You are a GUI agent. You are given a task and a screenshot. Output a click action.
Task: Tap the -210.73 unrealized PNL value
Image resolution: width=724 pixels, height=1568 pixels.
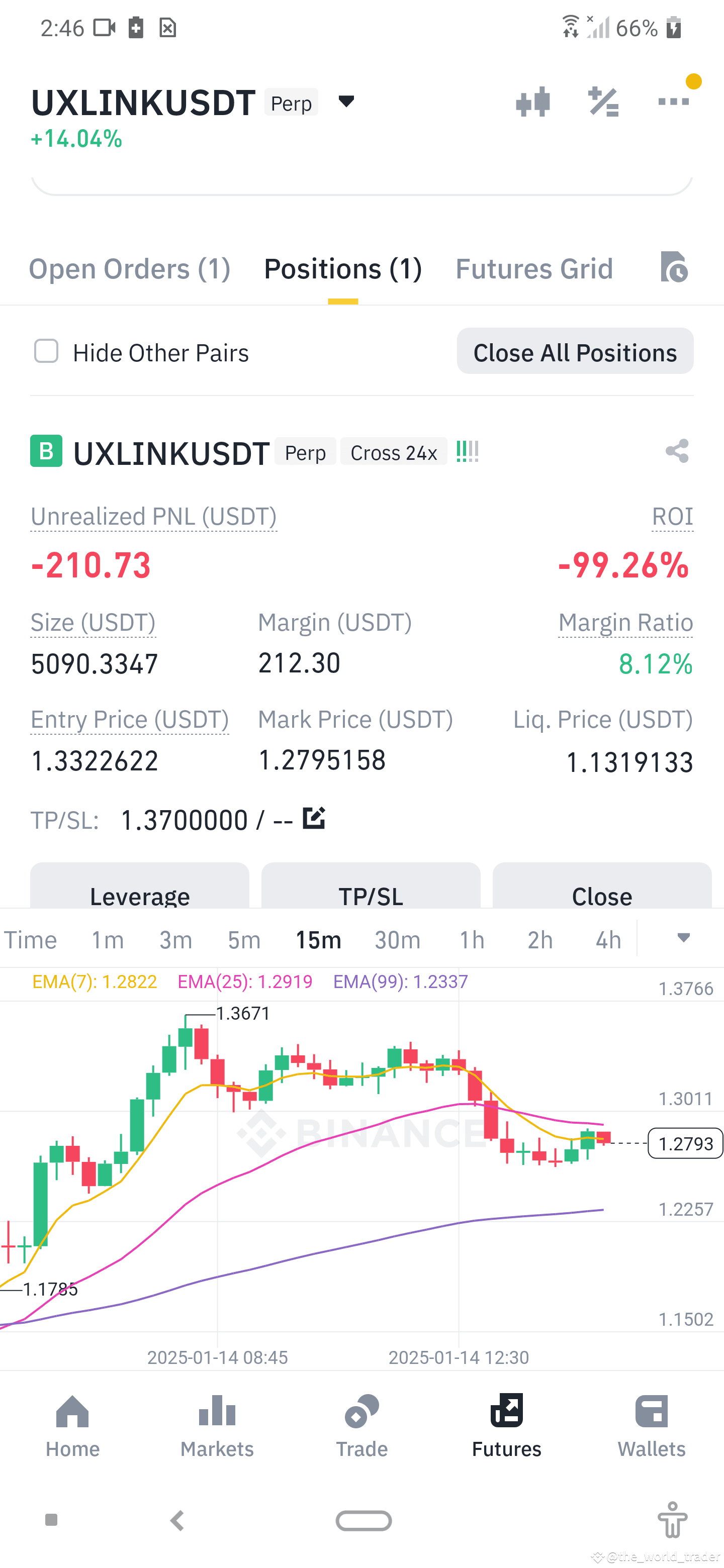(x=90, y=565)
